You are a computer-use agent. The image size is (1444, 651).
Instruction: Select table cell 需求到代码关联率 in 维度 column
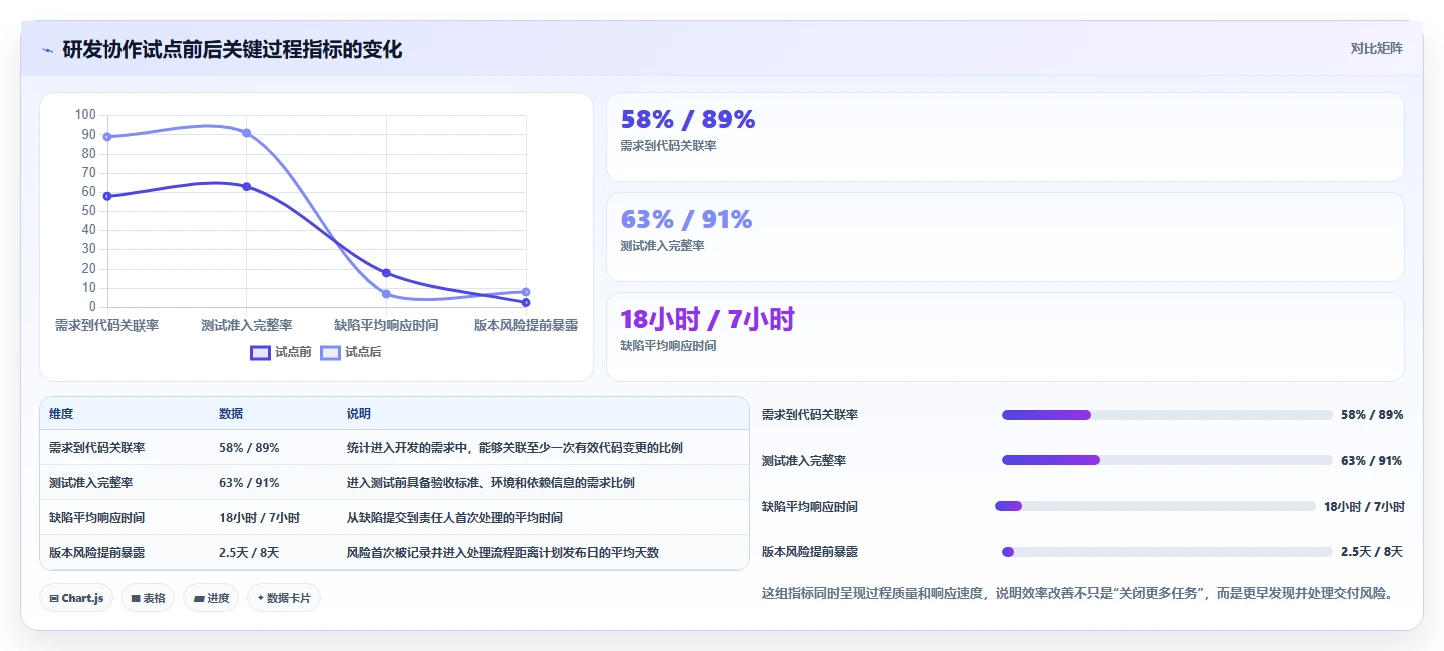click(97, 448)
